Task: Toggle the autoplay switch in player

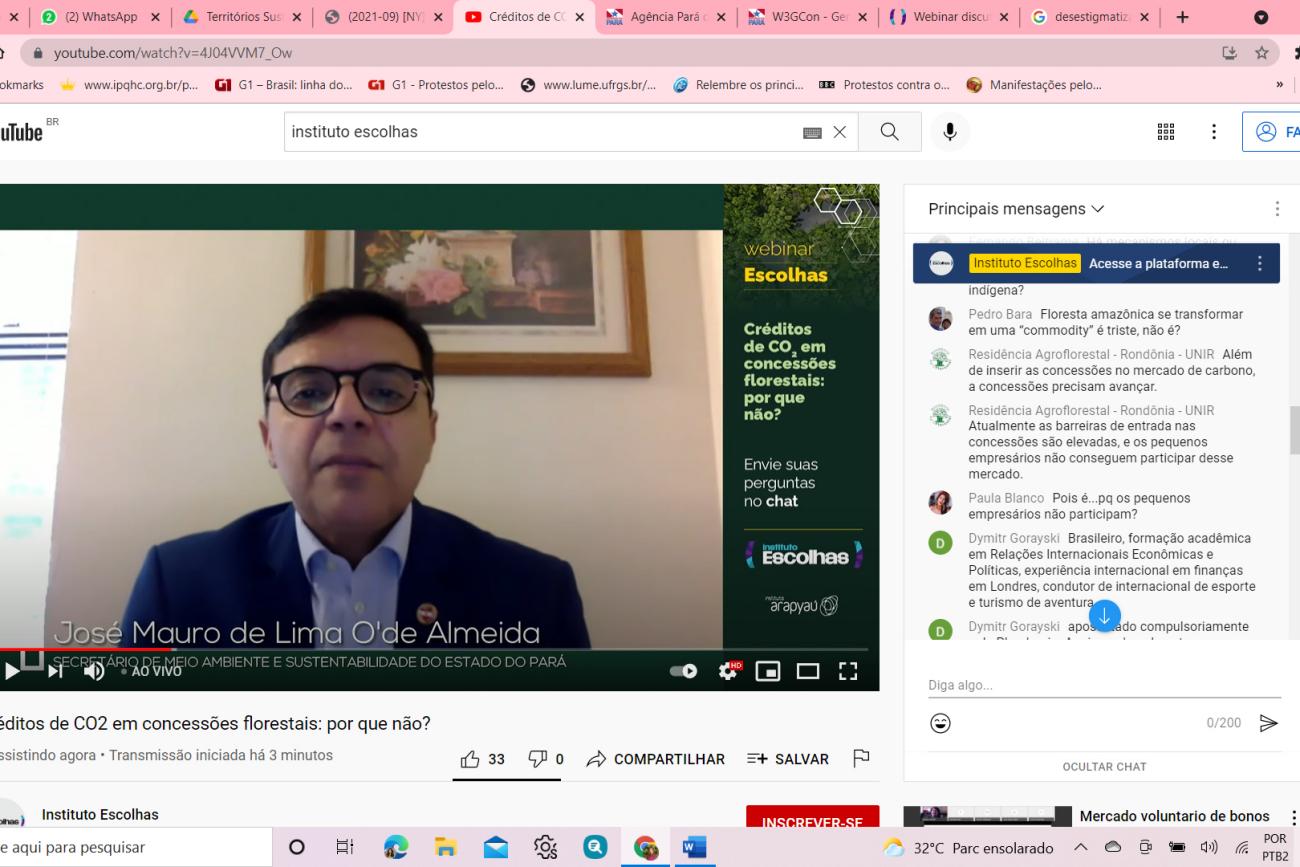Action: [x=684, y=671]
